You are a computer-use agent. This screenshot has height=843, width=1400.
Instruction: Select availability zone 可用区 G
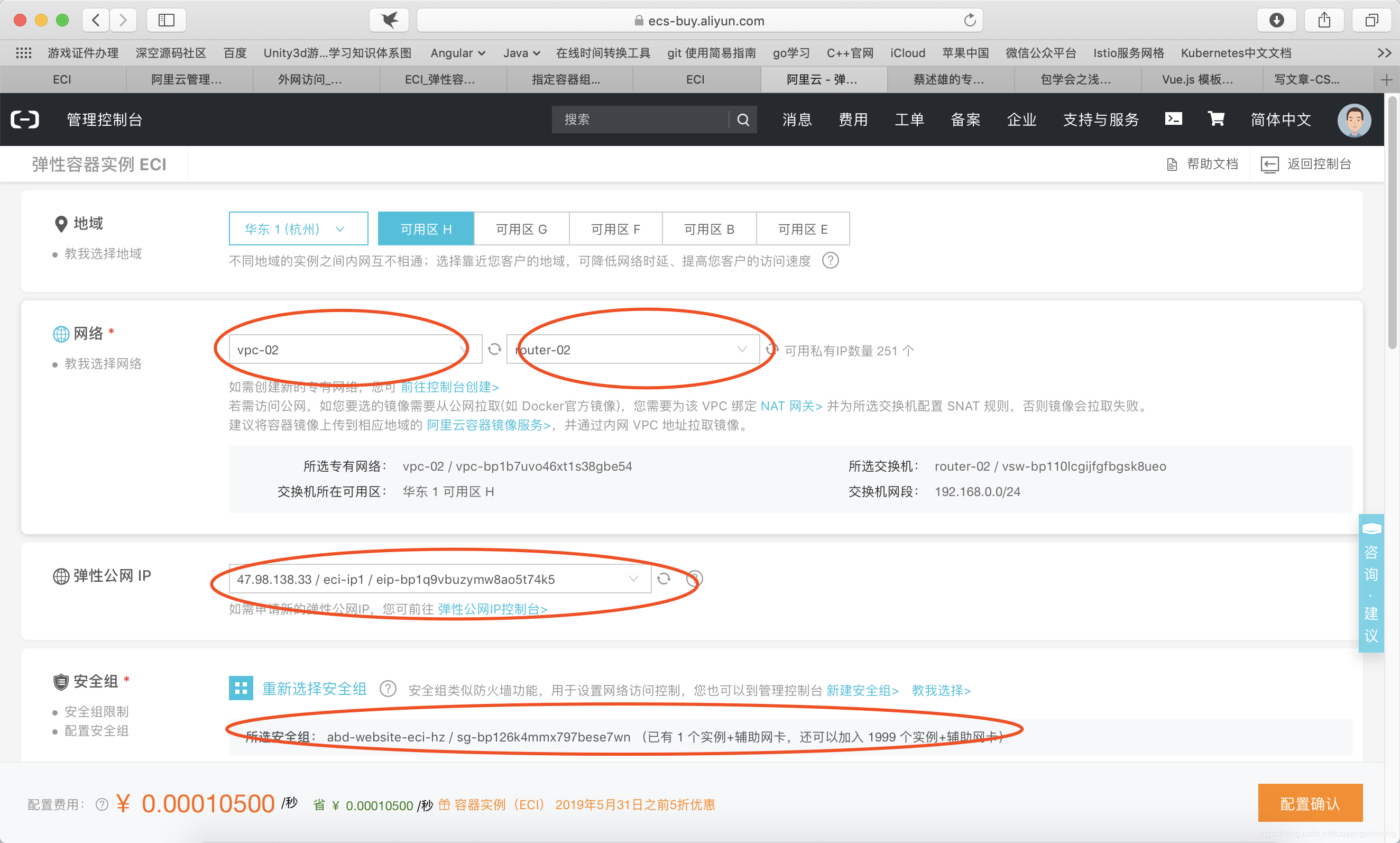pos(521,229)
